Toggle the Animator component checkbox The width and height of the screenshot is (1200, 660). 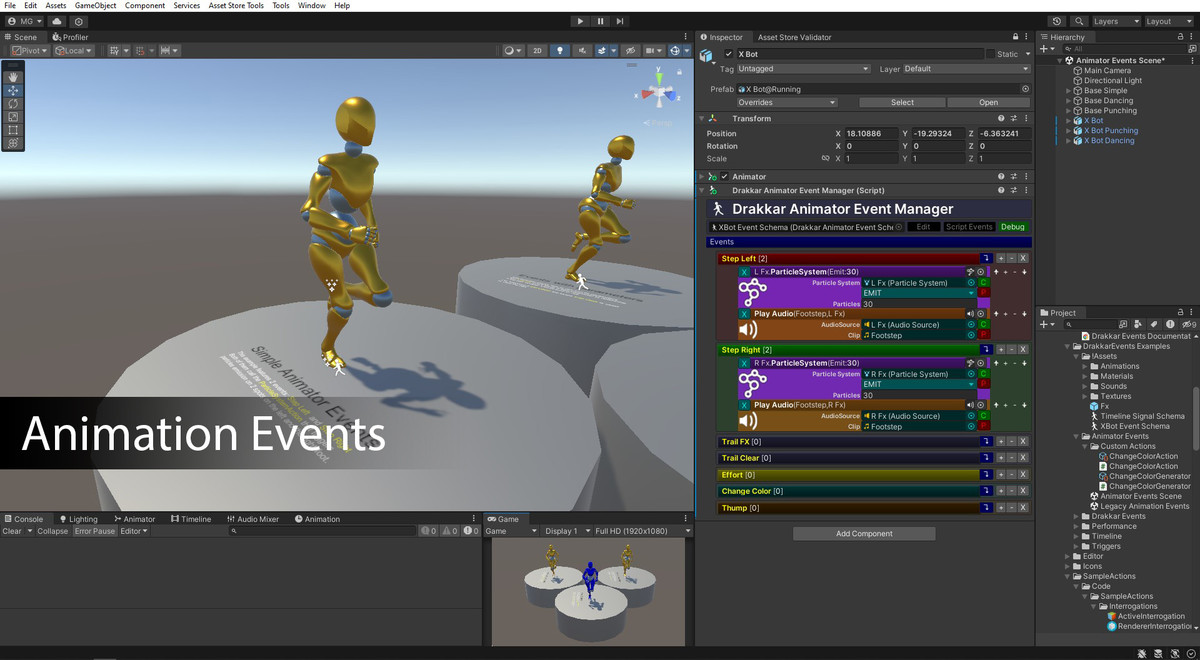725,177
